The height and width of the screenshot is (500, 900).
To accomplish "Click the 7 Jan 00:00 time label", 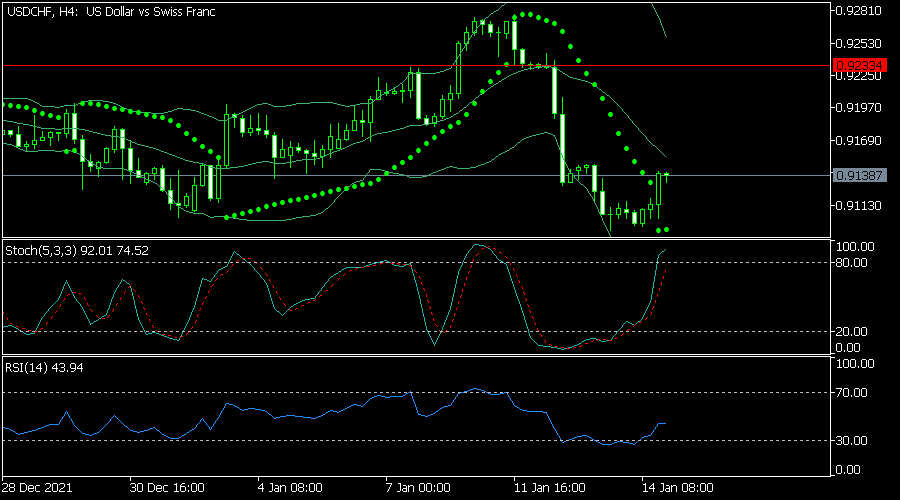I will [x=418, y=488].
